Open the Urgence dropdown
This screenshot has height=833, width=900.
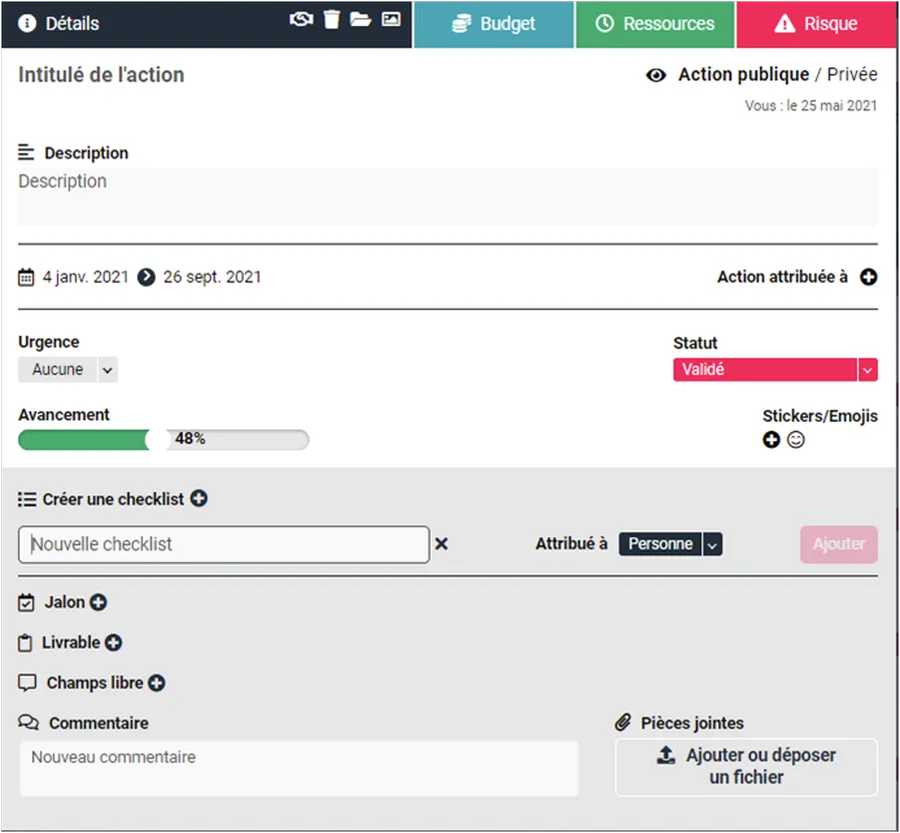click(108, 370)
